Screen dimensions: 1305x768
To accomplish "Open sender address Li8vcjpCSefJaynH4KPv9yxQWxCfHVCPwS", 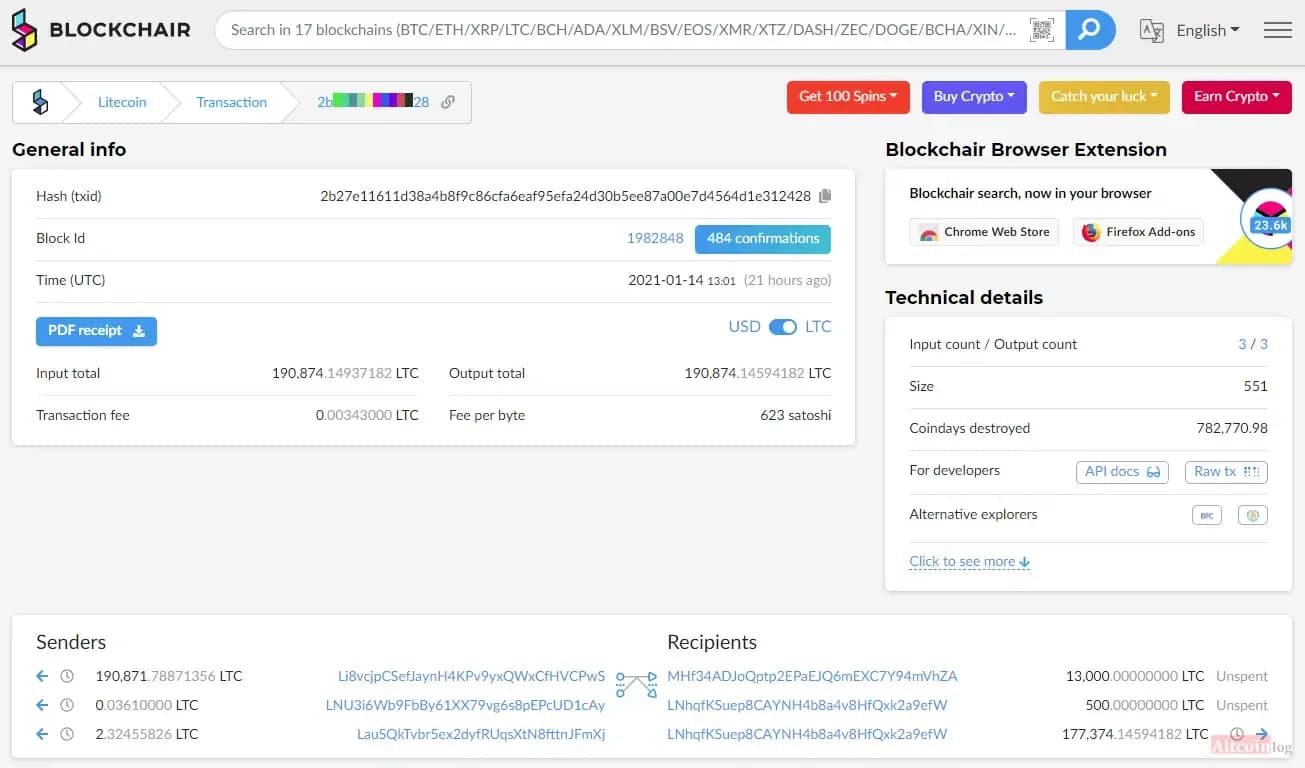I will pos(471,676).
